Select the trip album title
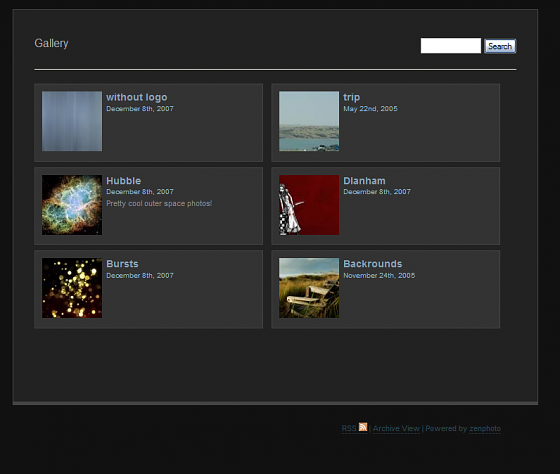Image resolution: width=560 pixels, height=474 pixels. click(351, 97)
